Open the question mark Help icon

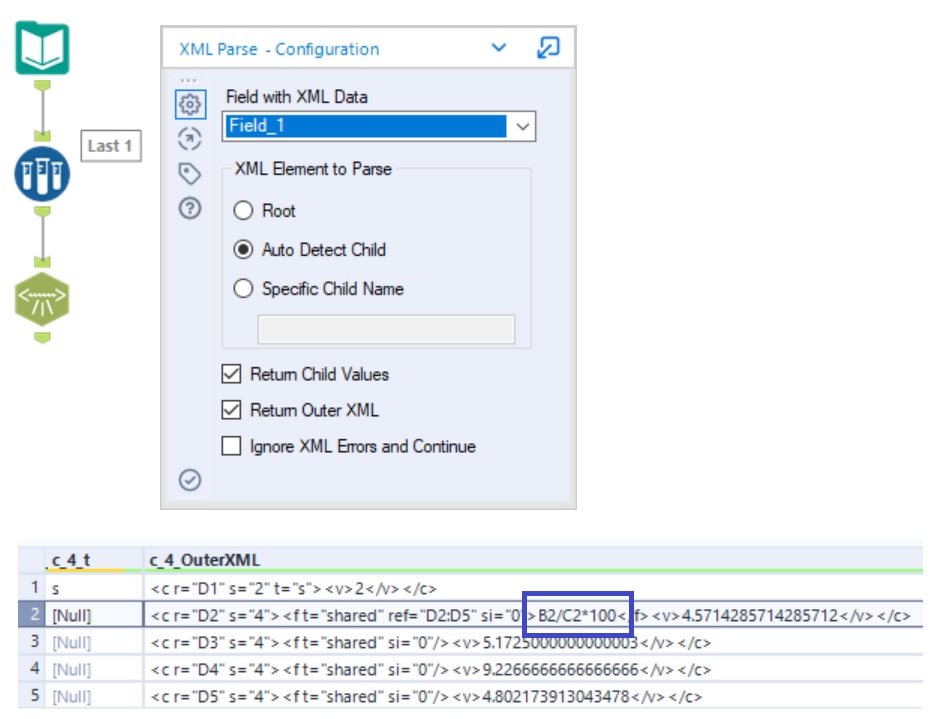click(190, 209)
